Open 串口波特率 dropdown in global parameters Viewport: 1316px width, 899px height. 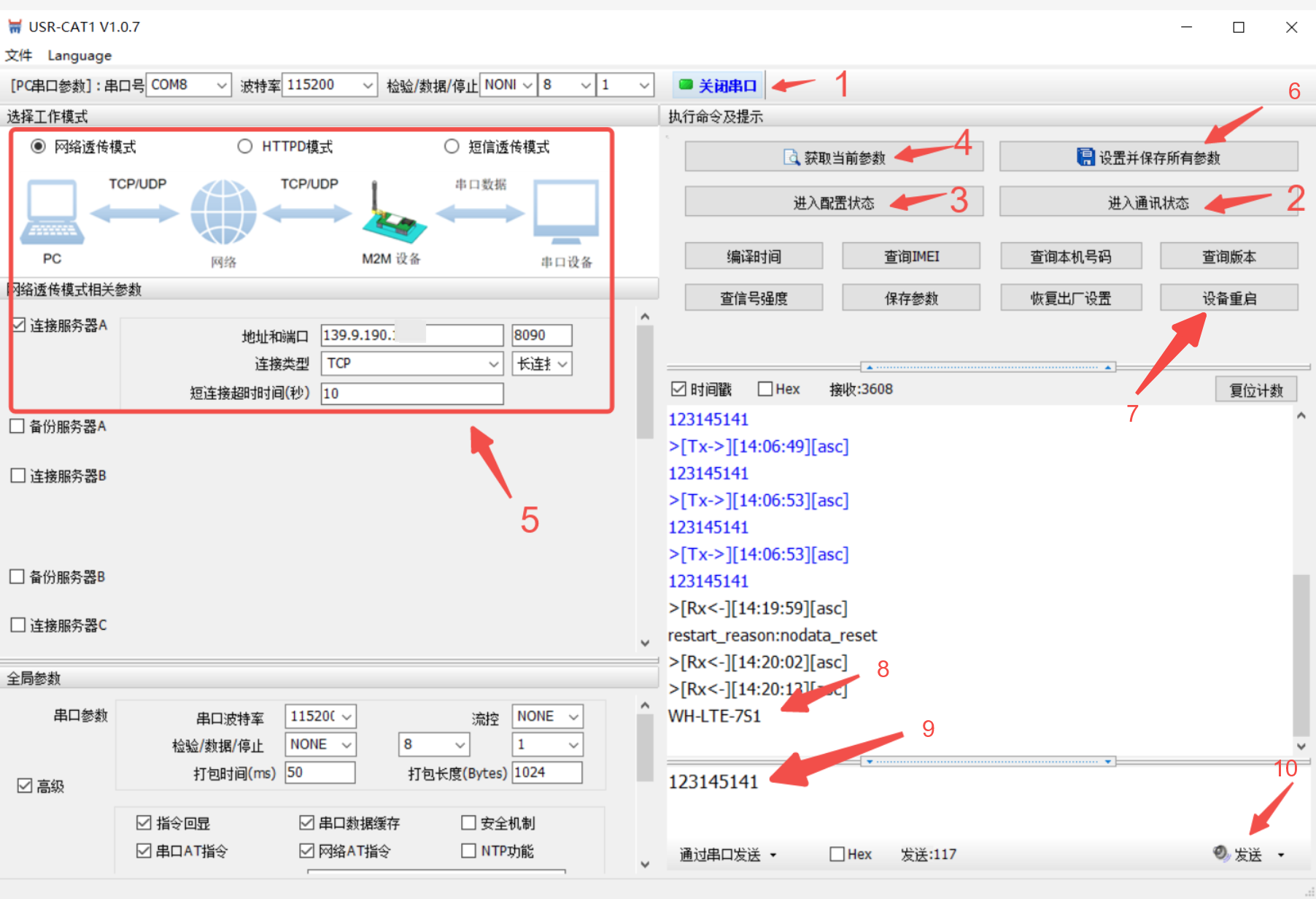pyautogui.click(x=320, y=717)
